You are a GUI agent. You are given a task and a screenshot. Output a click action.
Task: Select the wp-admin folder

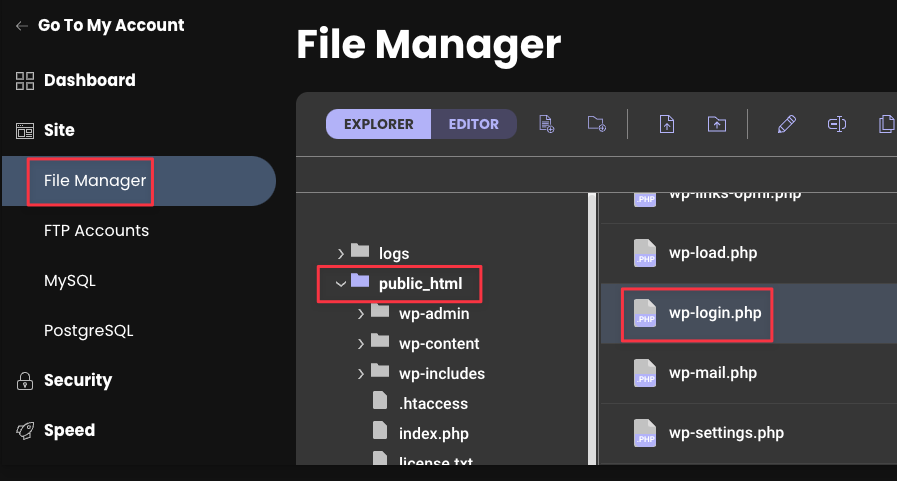pos(434,314)
